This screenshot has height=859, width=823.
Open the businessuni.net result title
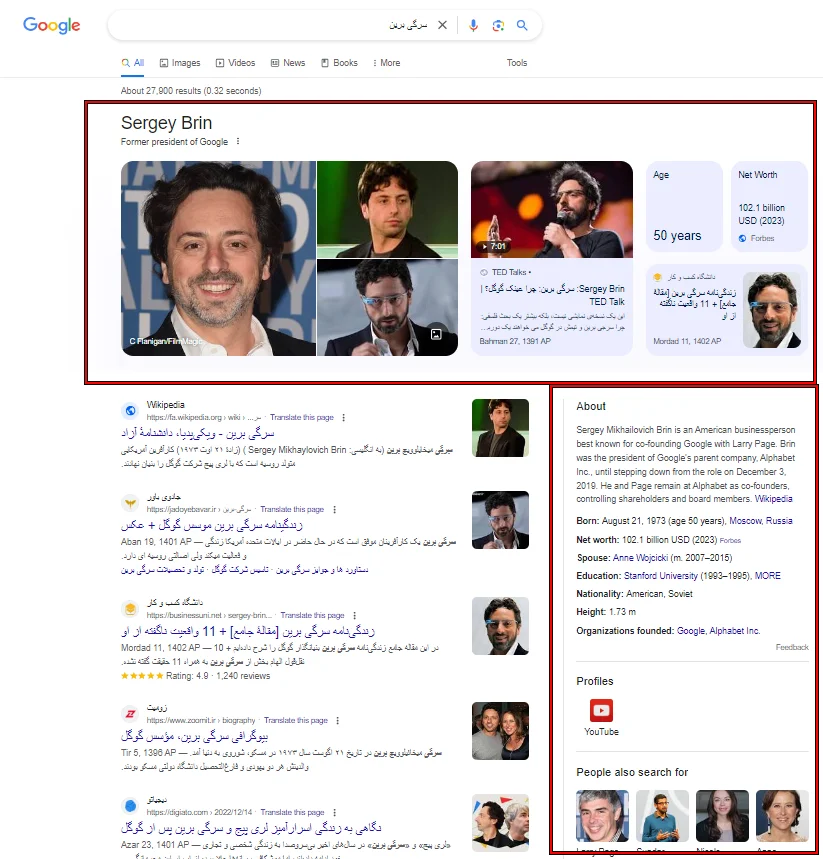[248, 631]
